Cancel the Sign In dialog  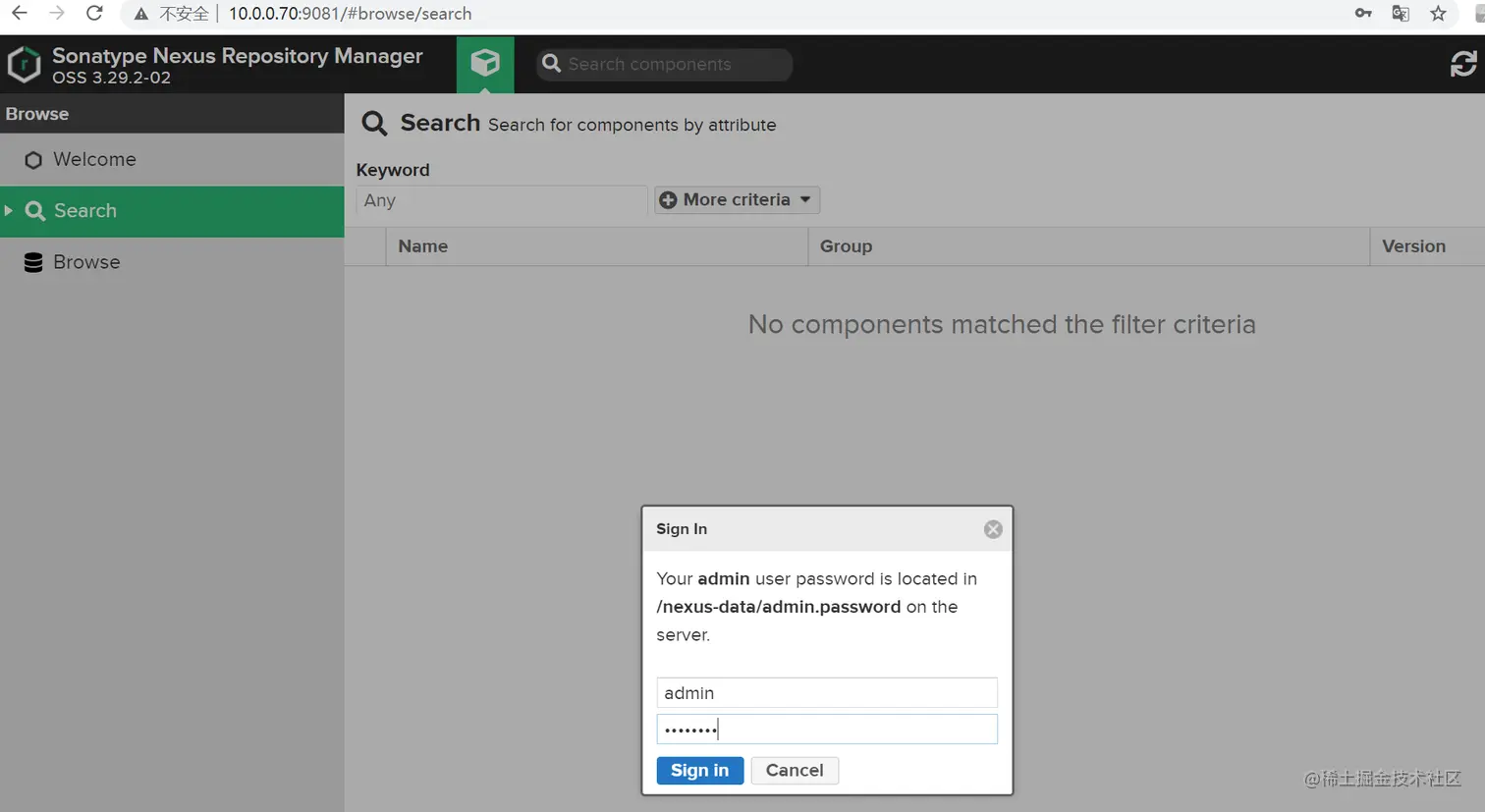[x=794, y=771]
